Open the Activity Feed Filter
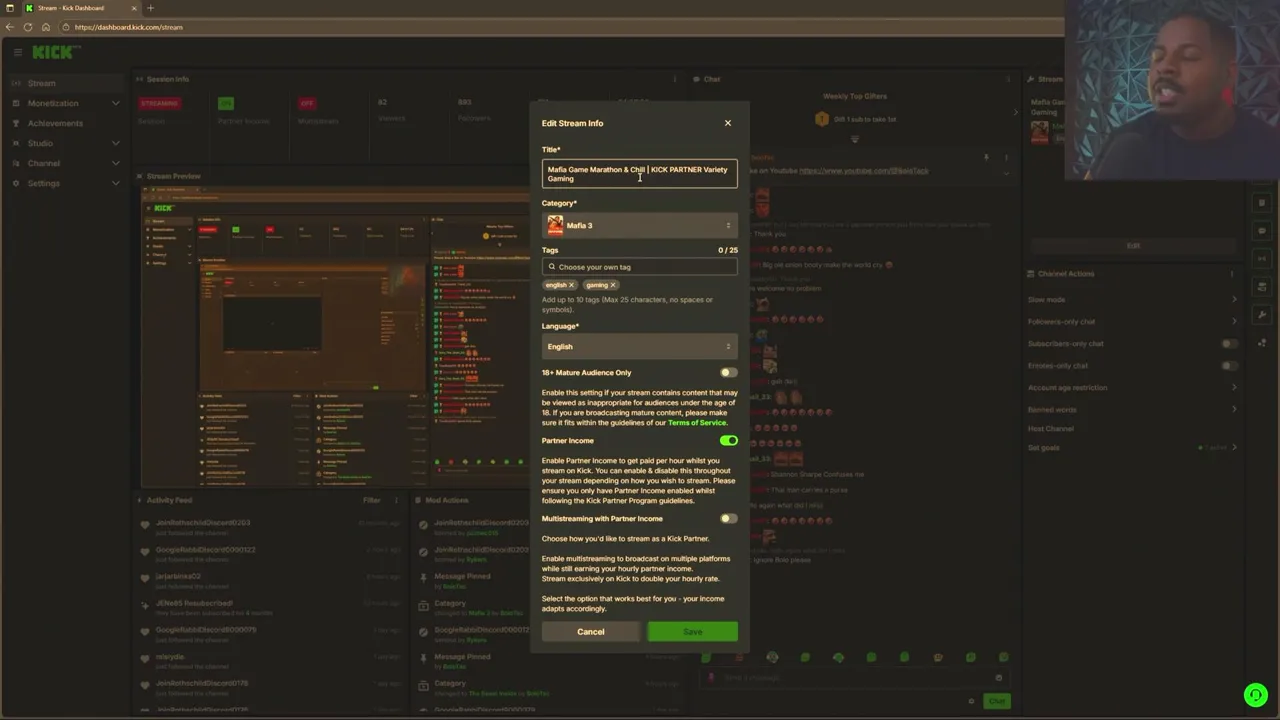 (372, 500)
